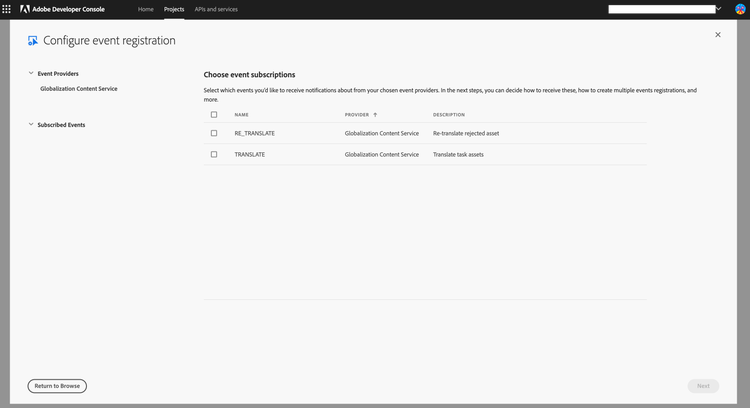Click 'Translate task assets' description

(x=458, y=154)
